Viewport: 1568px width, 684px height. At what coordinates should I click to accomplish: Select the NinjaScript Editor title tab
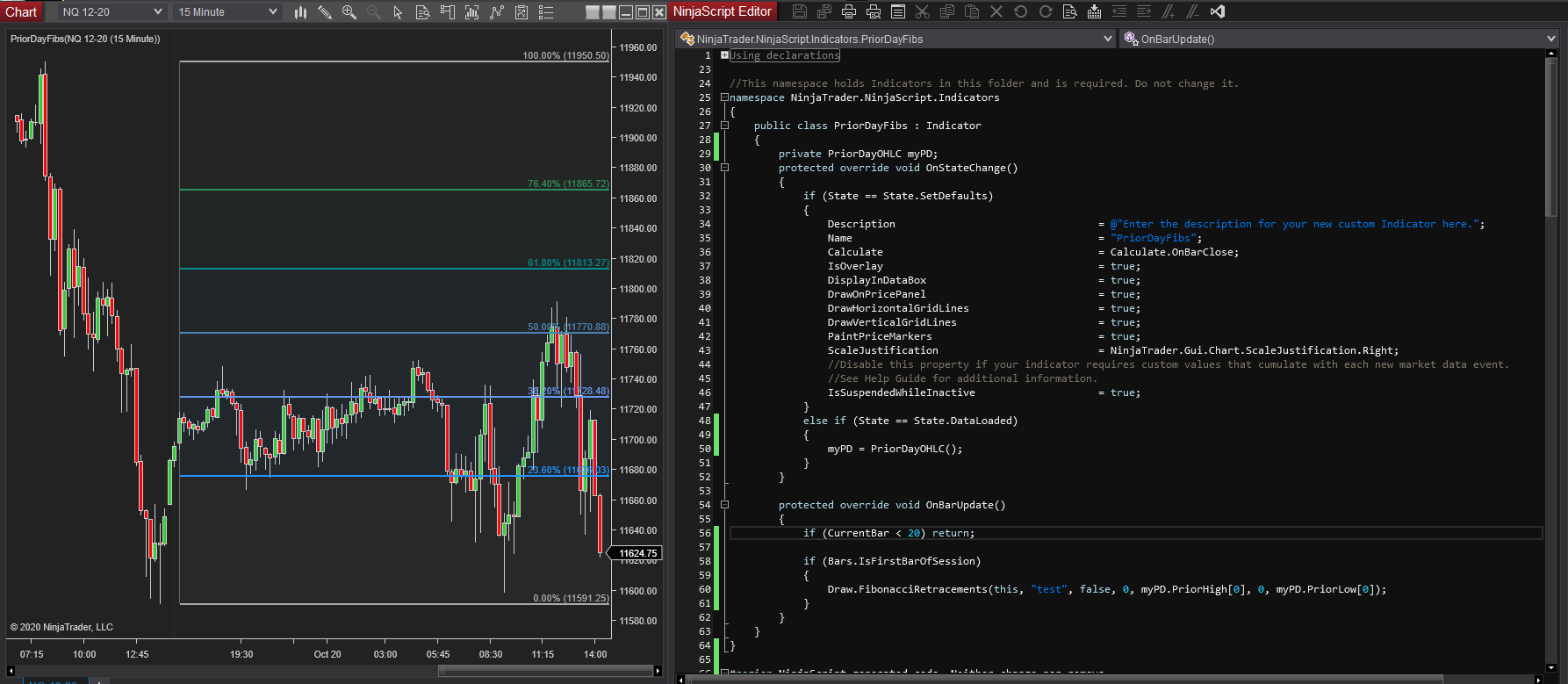[722, 11]
